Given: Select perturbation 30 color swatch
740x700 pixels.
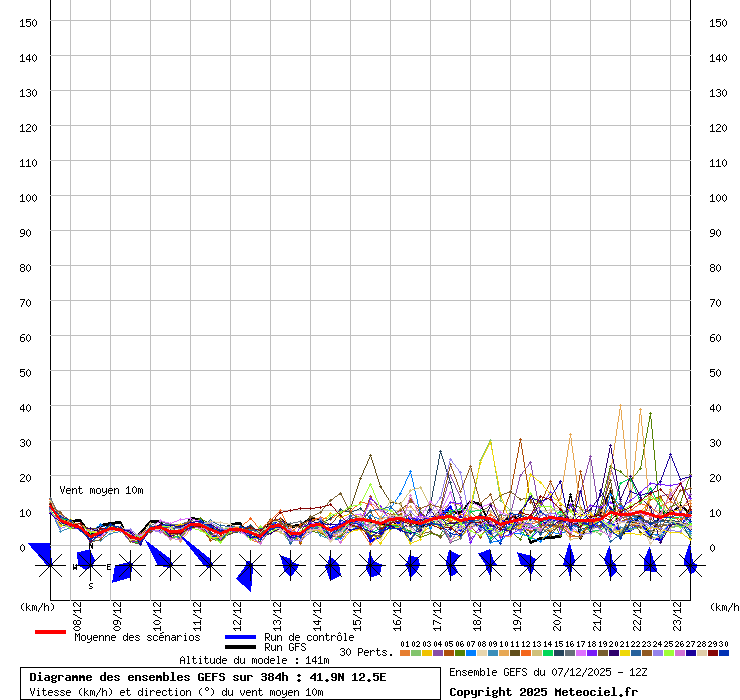Looking at the screenshot, I should tap(724, 653).
